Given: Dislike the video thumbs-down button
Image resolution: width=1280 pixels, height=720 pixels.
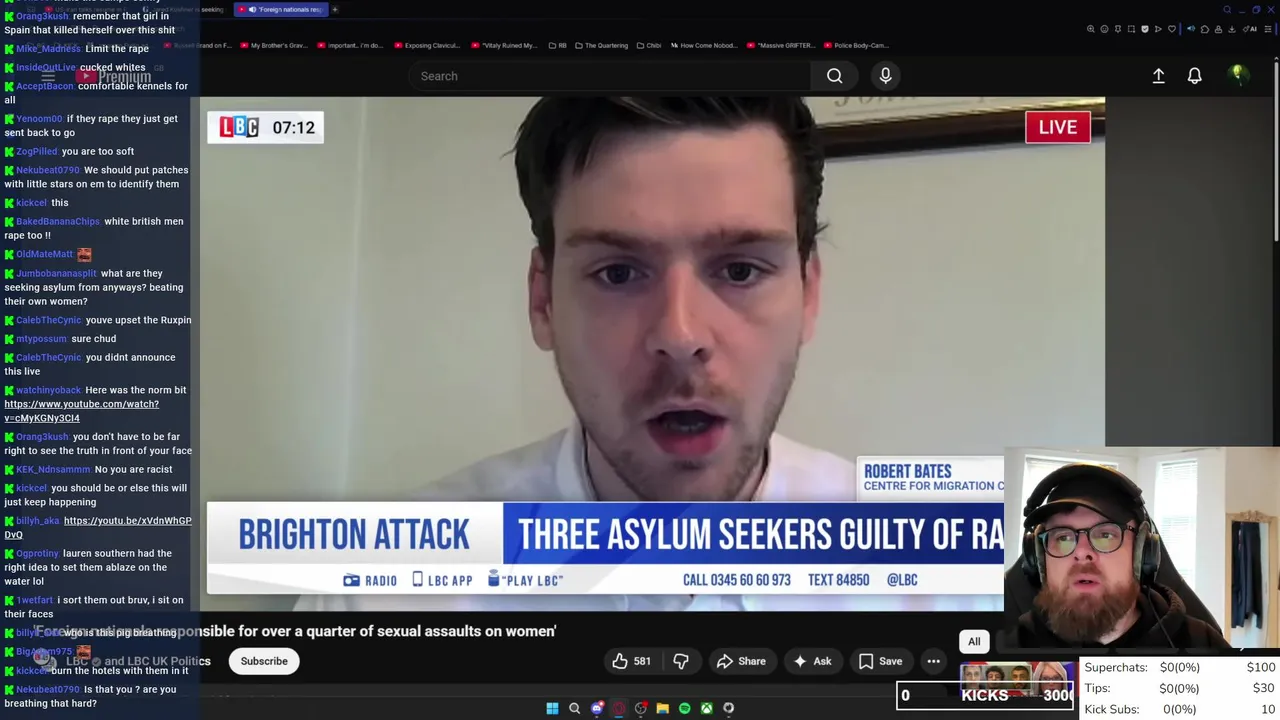Looking at the screenshot, I should tap(681, 661).
